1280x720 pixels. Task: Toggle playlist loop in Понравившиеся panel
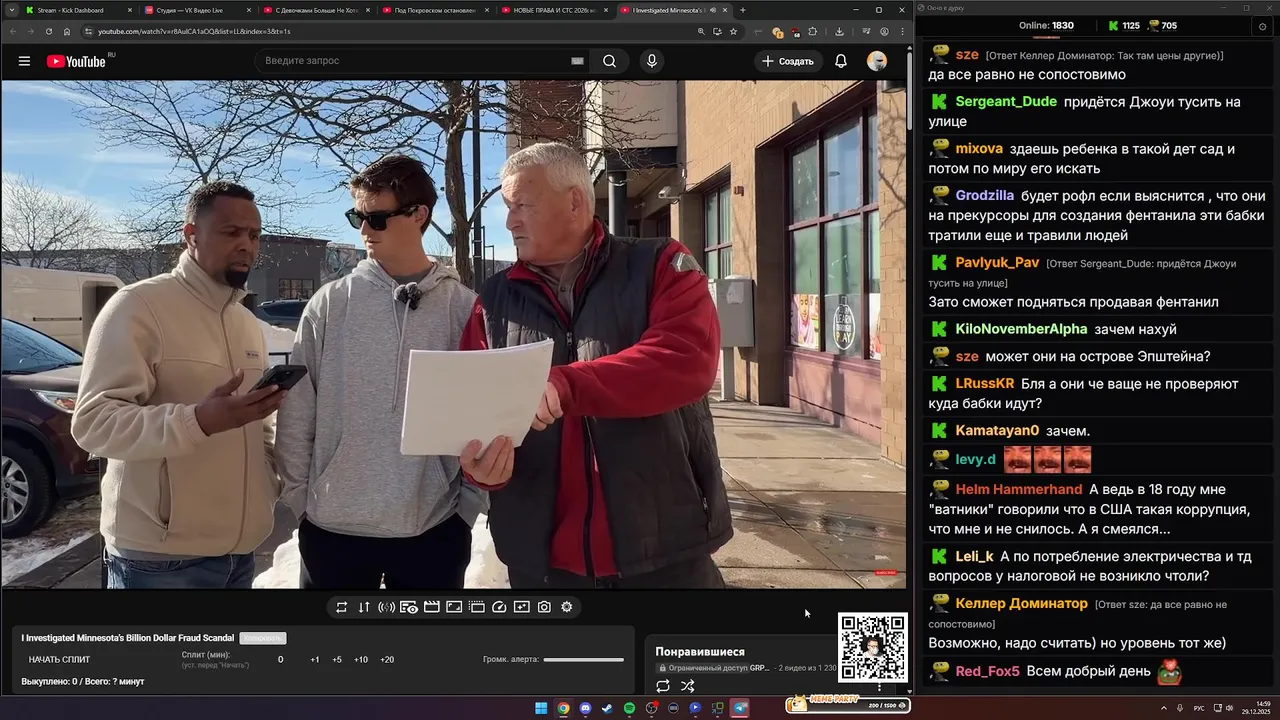point(662,686)
